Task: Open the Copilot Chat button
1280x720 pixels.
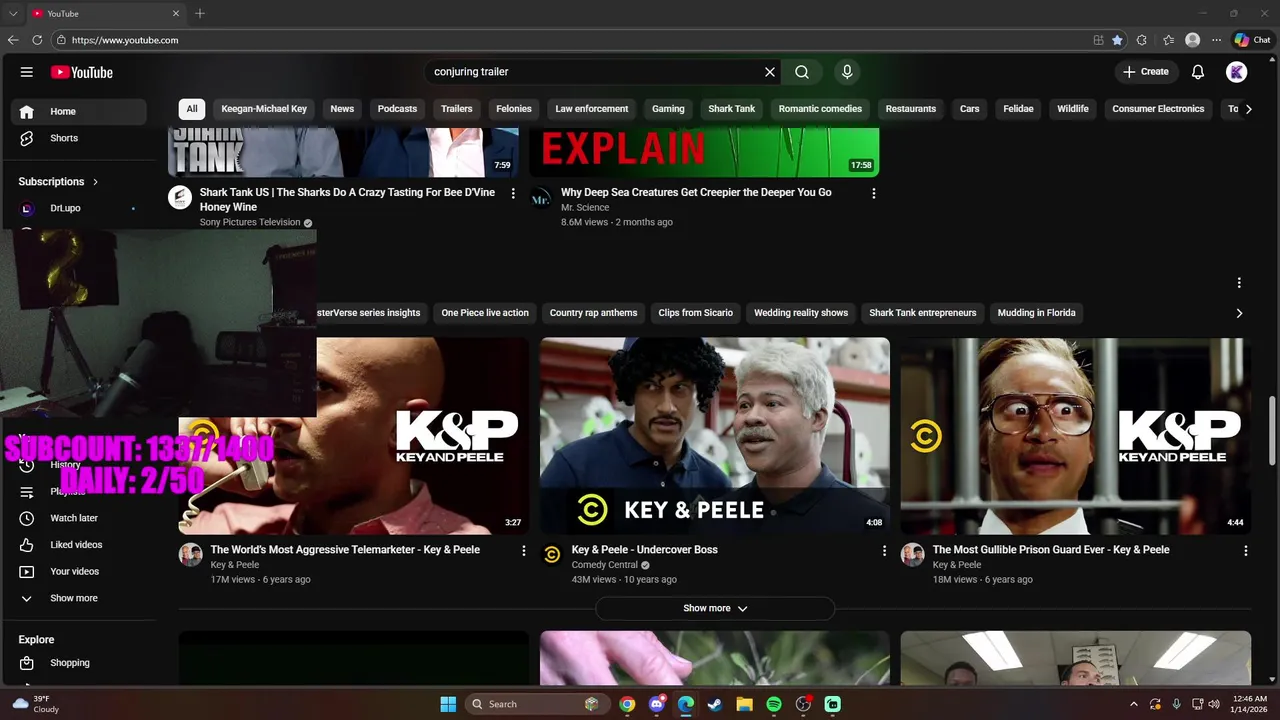Action: [1253, 40]
